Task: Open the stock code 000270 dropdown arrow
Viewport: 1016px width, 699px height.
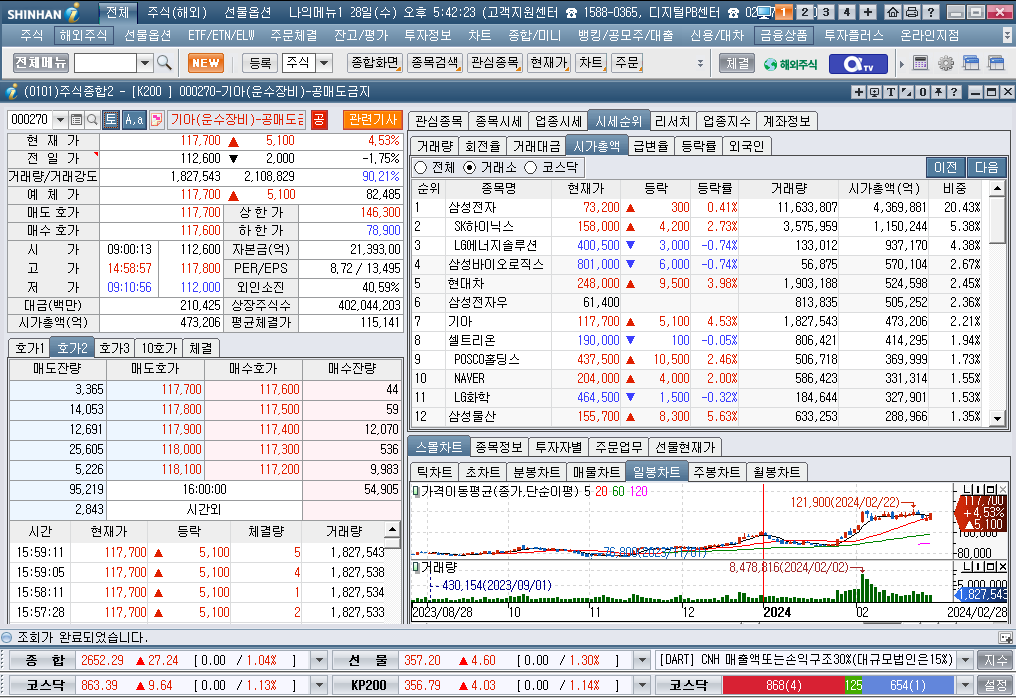Action: coord(60,120)
